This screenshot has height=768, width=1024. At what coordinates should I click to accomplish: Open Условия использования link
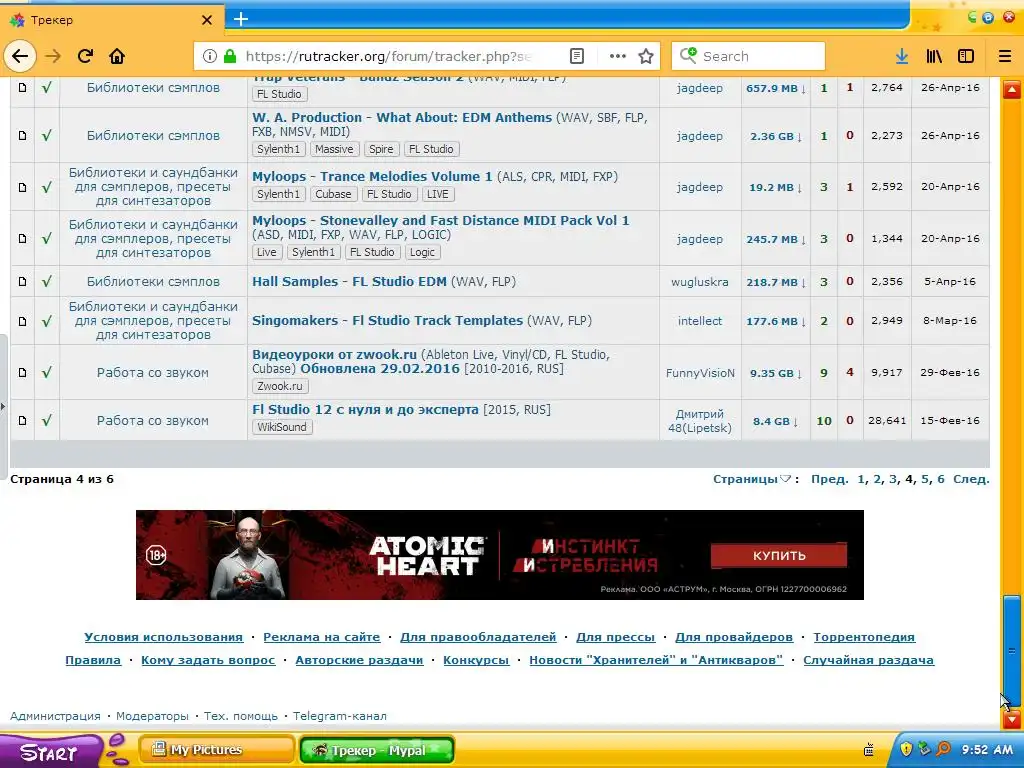pyautogui.click(x=163, y=637)
